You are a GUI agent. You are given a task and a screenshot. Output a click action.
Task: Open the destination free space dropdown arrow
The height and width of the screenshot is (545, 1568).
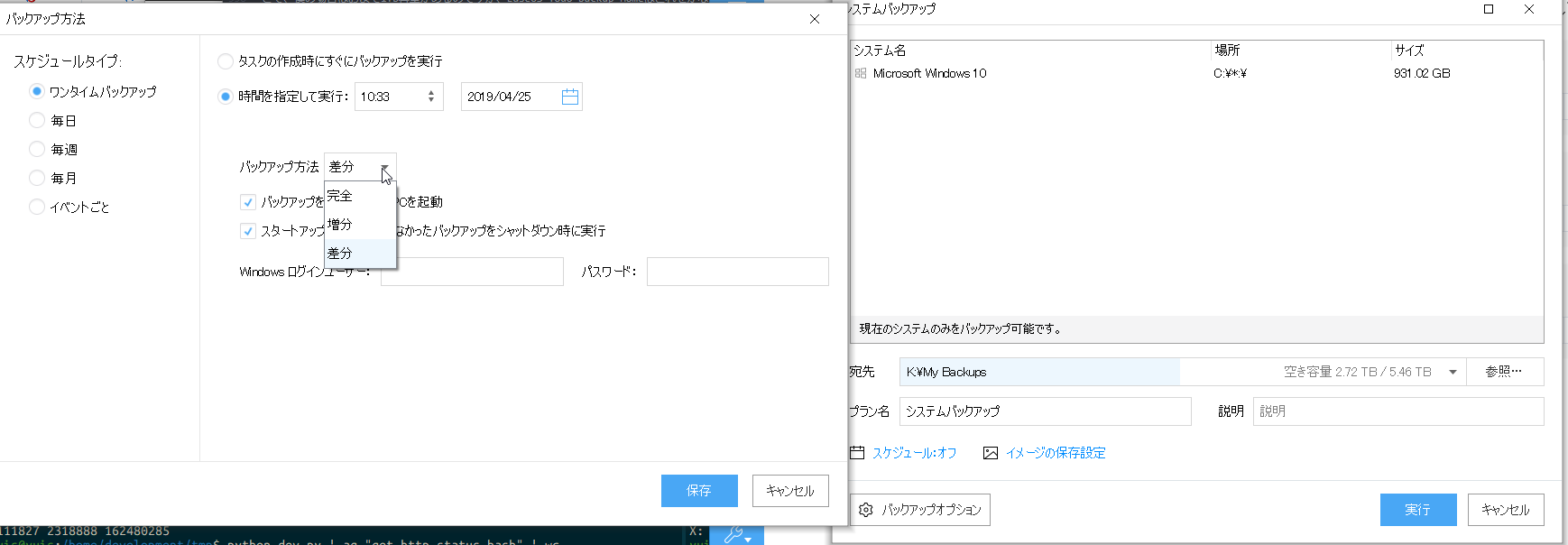(1453, 372)
